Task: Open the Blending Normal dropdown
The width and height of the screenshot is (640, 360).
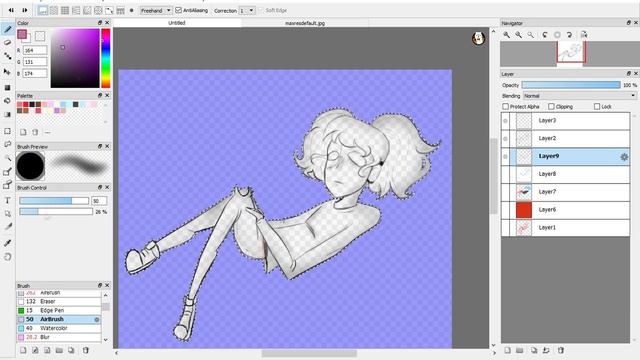Action: click(580, 96)
